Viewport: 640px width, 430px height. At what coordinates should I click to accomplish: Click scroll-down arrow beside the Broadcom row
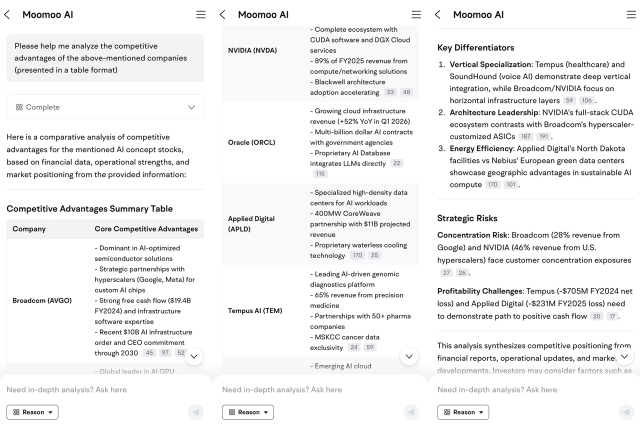coord(193,357)
